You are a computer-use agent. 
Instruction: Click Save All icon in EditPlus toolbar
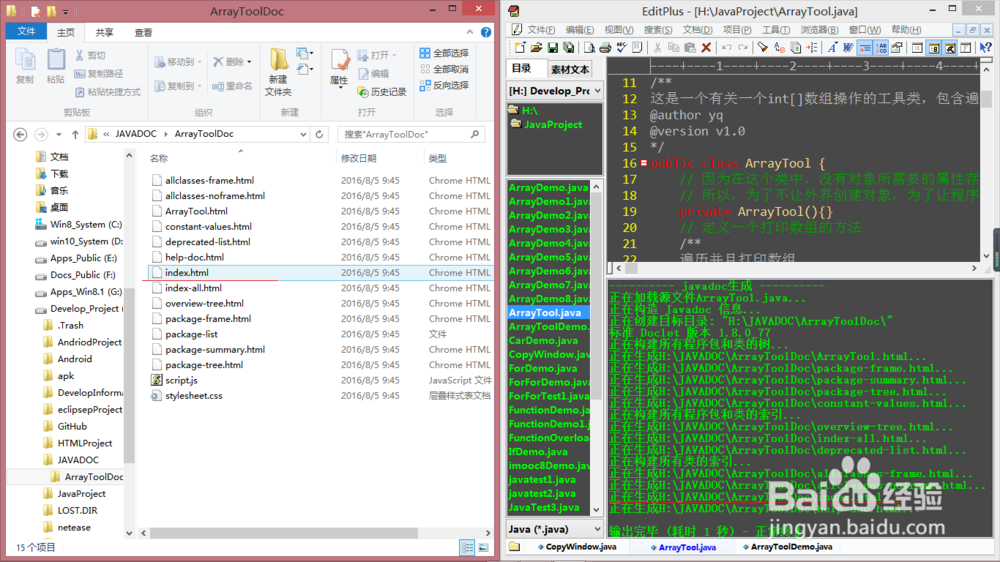pos(568,48)
